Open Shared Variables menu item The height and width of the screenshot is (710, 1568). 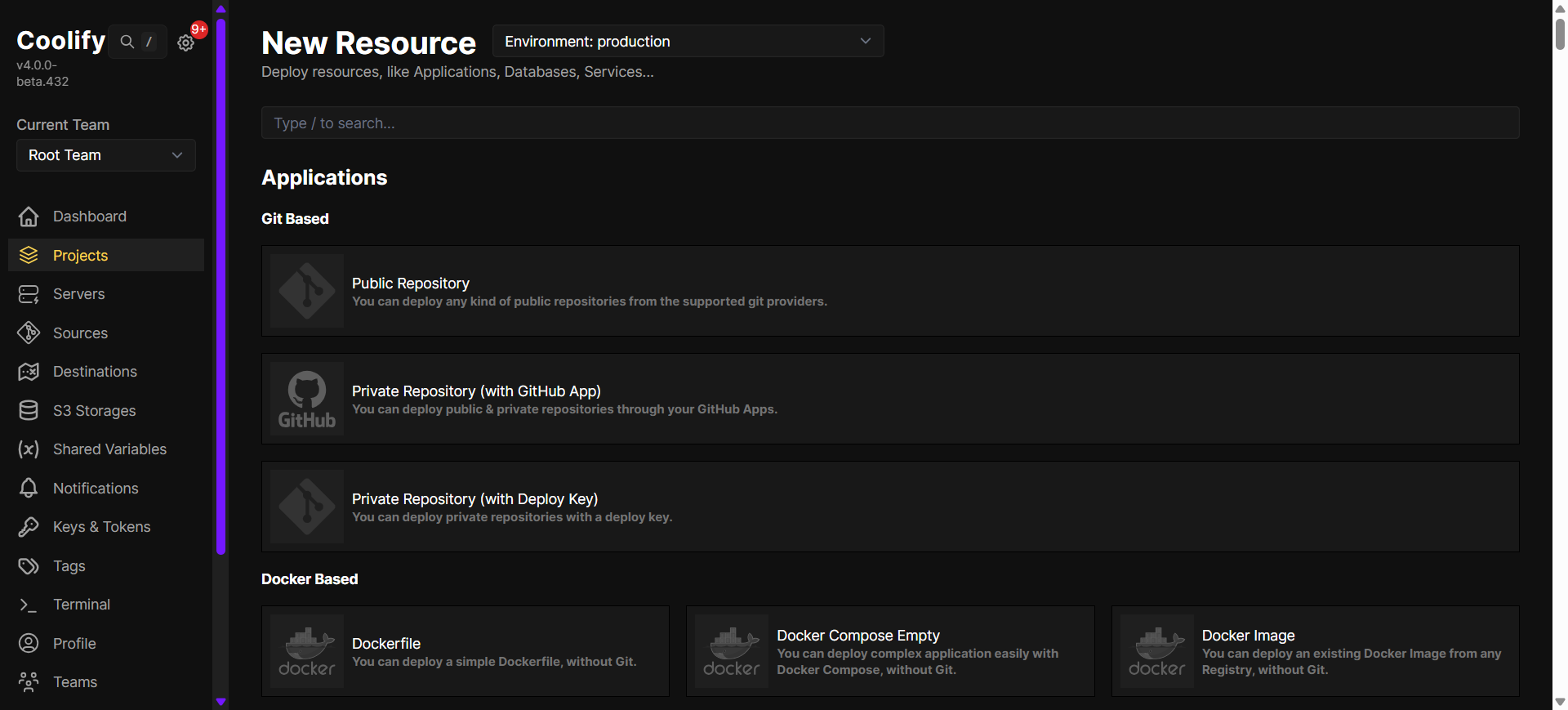click(109, 449)
